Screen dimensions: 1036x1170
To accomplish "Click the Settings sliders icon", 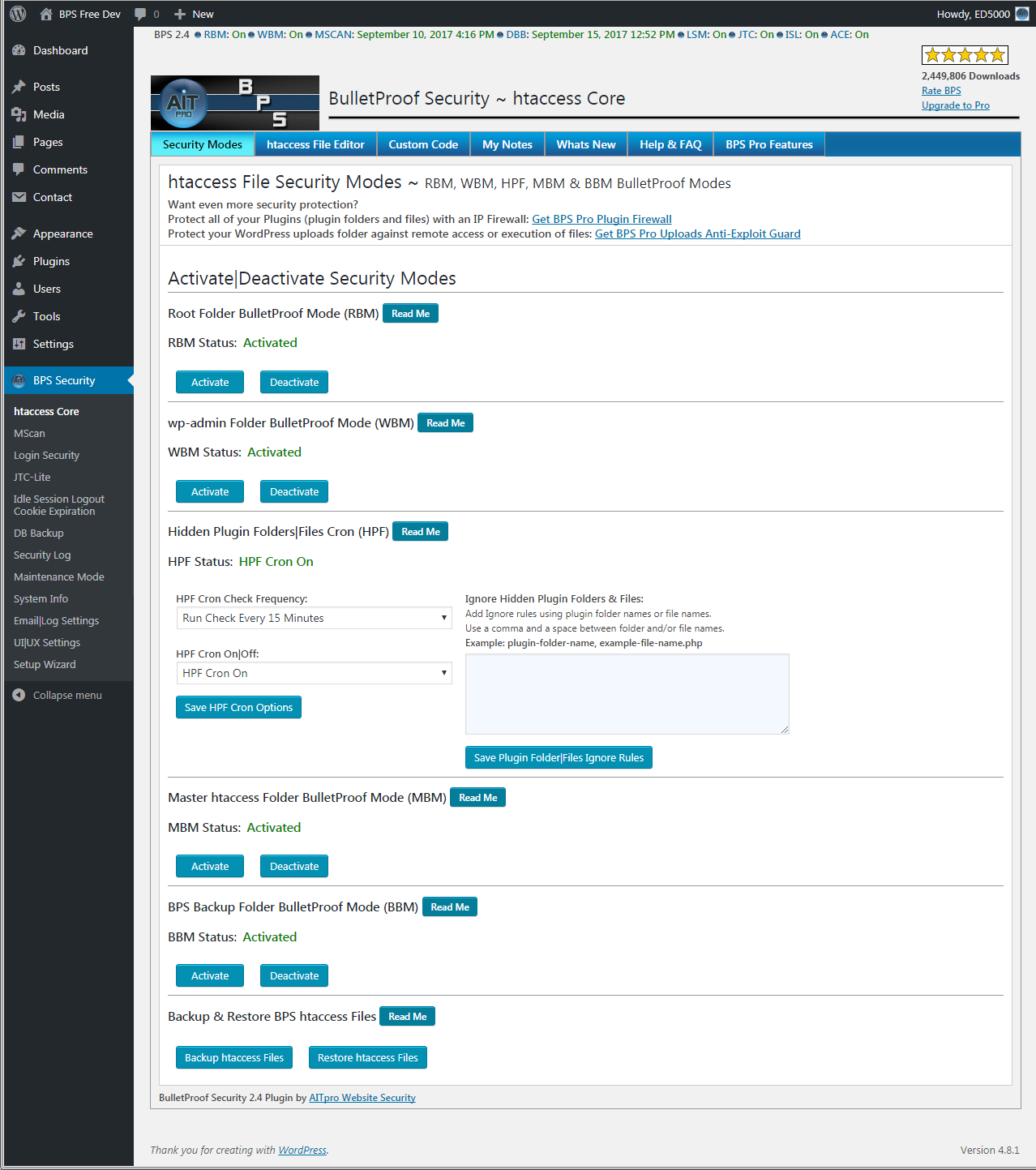I will [19, 344].
